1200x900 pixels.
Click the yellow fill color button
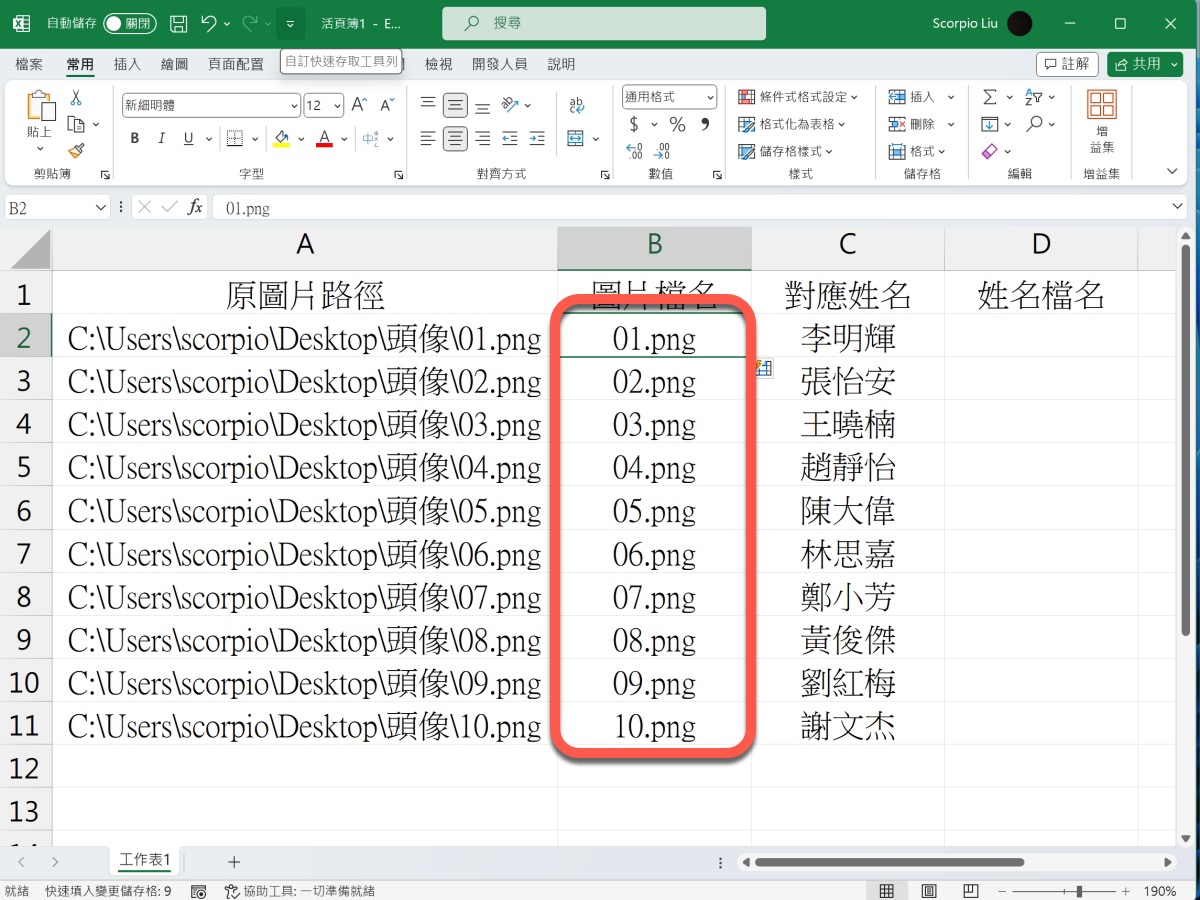click(x=281, y=138)
